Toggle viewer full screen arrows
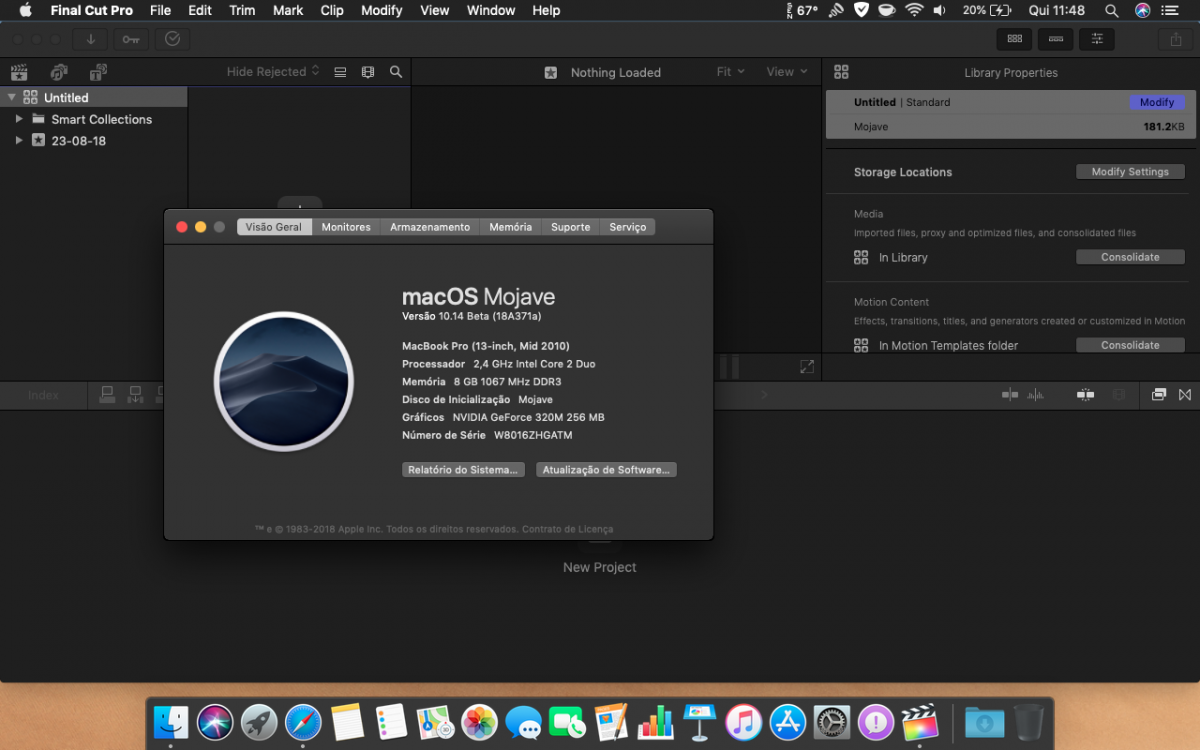 807,367
